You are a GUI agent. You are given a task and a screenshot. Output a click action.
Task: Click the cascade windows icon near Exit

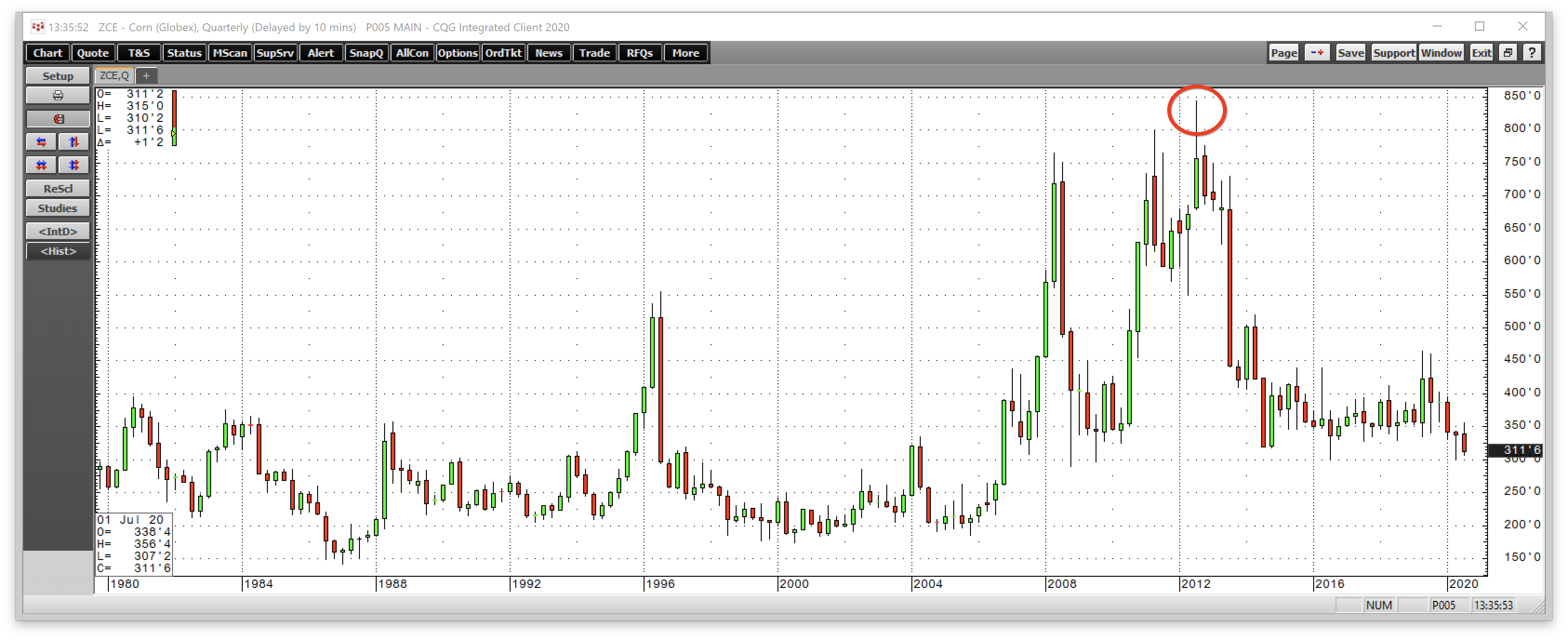[x=1508, y=53]
